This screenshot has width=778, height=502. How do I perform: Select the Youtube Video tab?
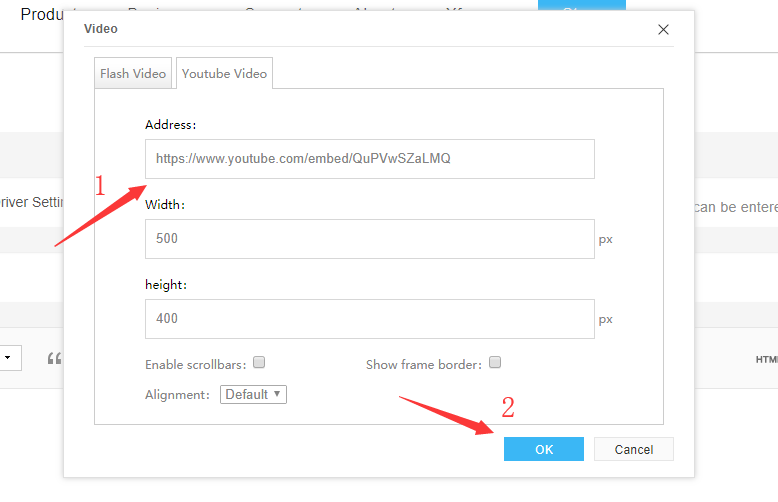pyautogui.click(x=224, y=73)
